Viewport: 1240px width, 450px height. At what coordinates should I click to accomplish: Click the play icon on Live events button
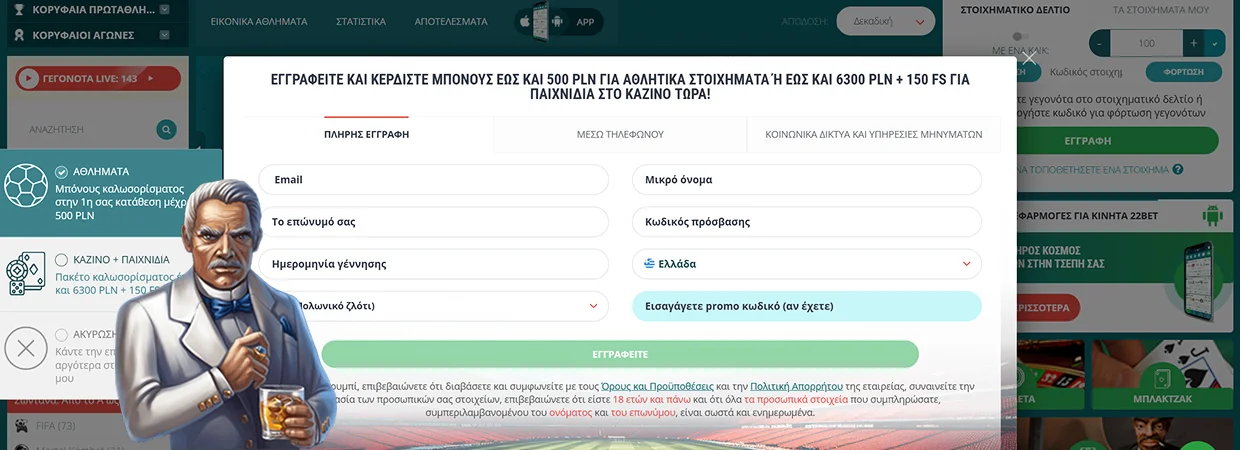[28, 78]
